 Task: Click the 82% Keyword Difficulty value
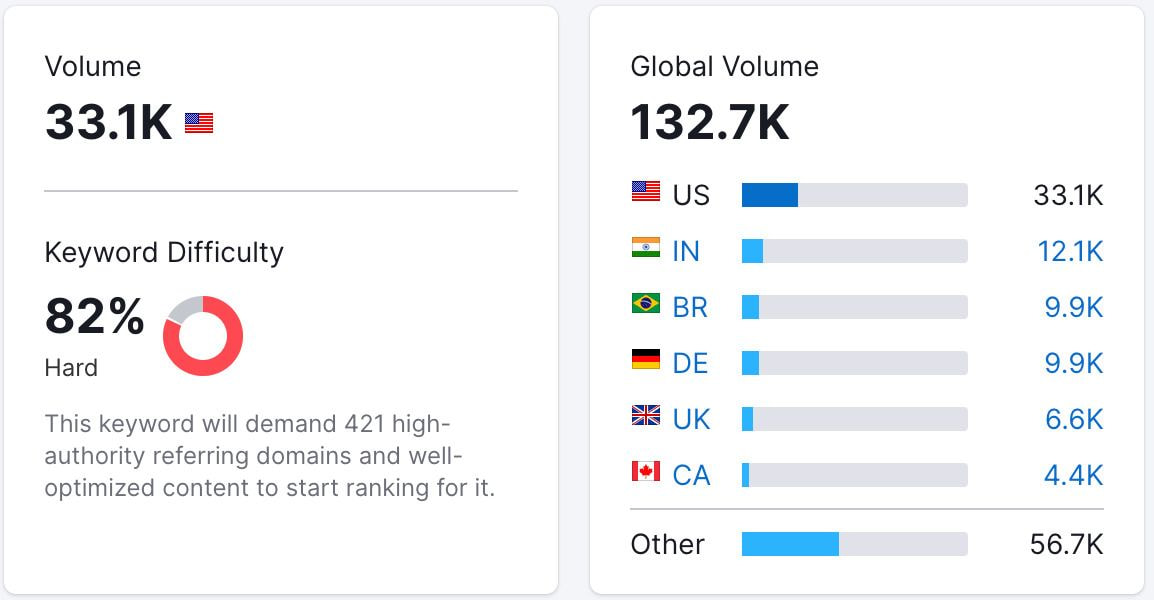click(x=95, y=318)
